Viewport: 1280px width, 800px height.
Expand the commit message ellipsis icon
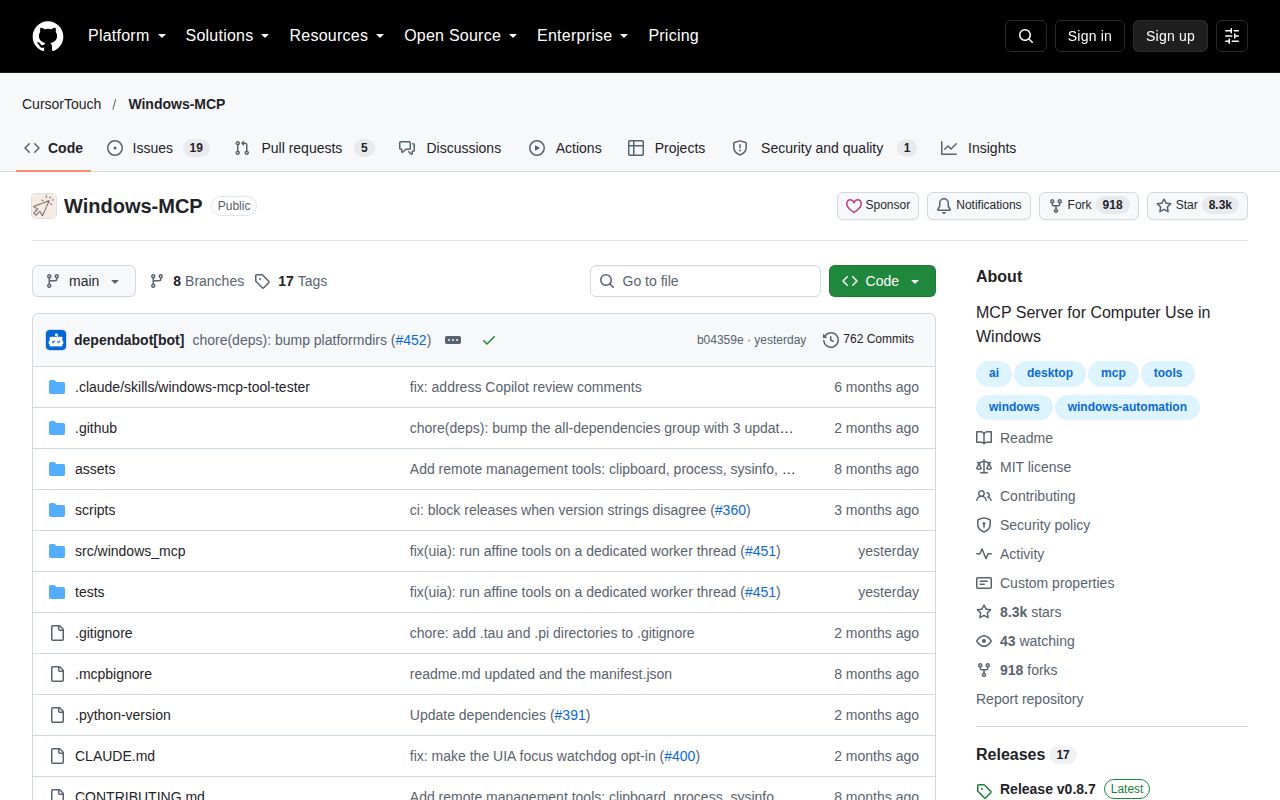[453, 340]
